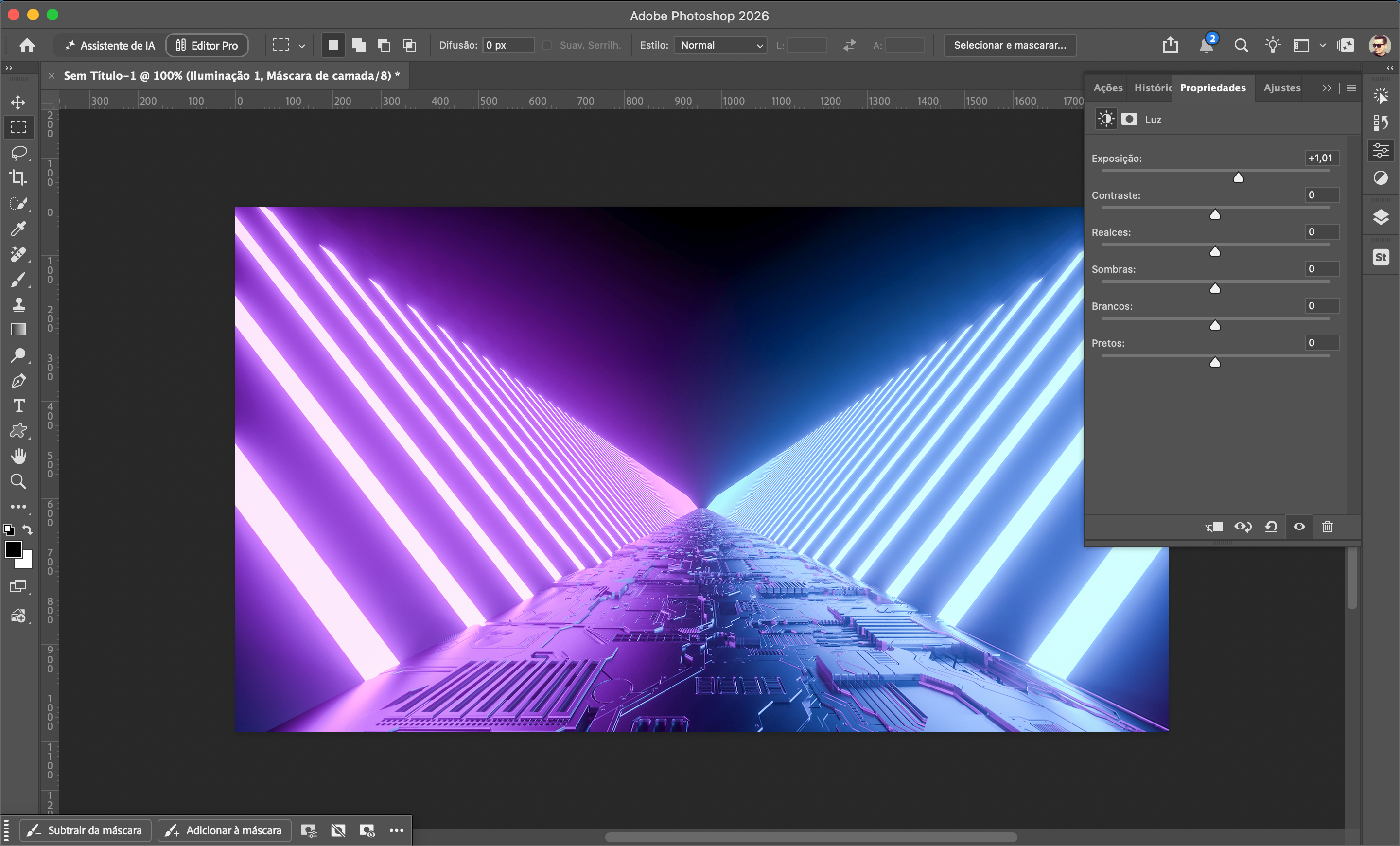Open workspace switcher dropdown arrow

pyautogui.click(x=1322, y=45)
